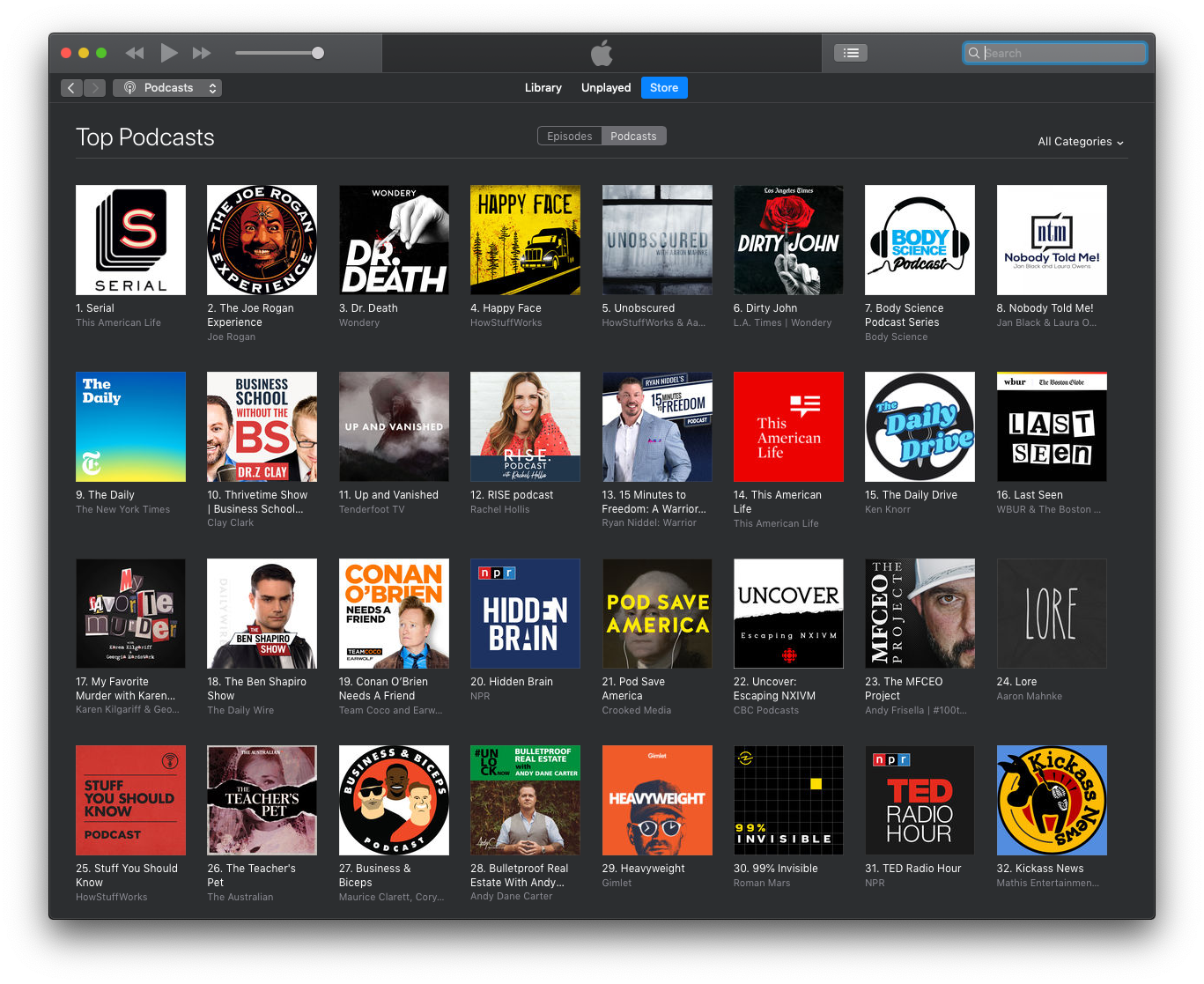
Task: Open Uncover Escaping NXIVM artwork
Action: 788,613
